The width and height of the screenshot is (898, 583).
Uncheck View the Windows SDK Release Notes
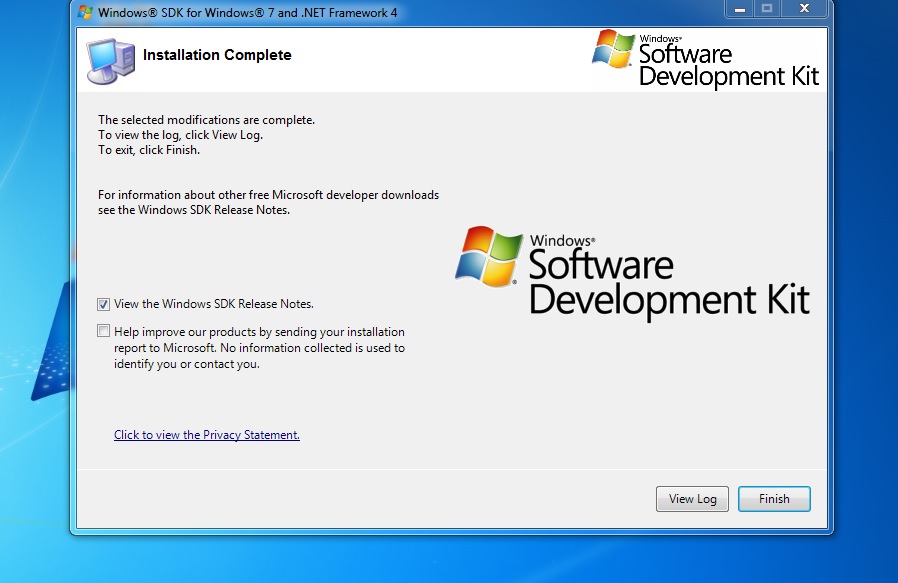[x=103, y=304]
